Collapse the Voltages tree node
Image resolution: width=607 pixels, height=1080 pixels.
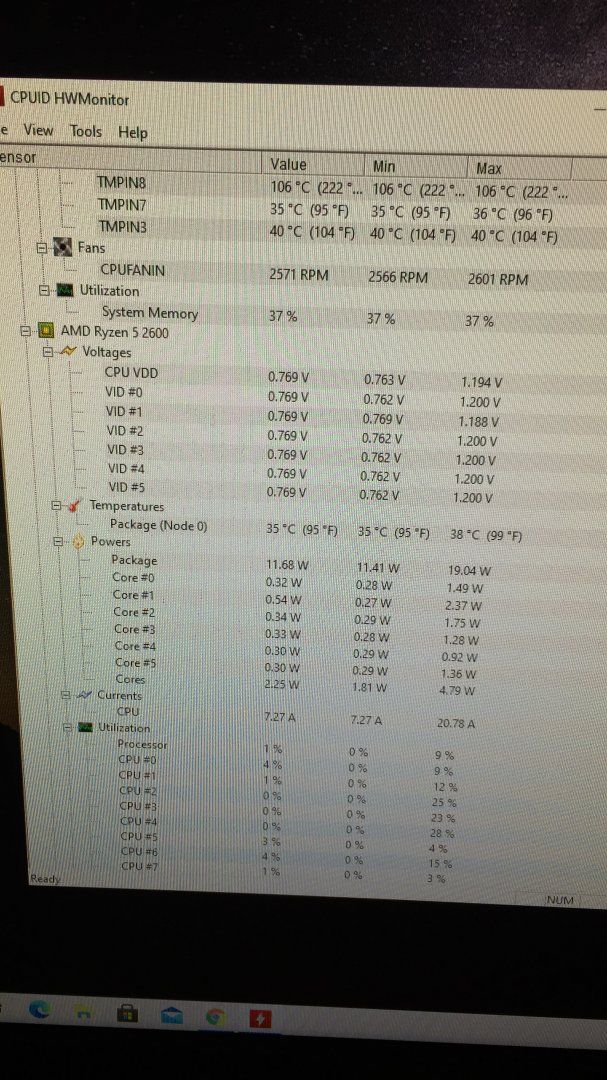[48, 351]
